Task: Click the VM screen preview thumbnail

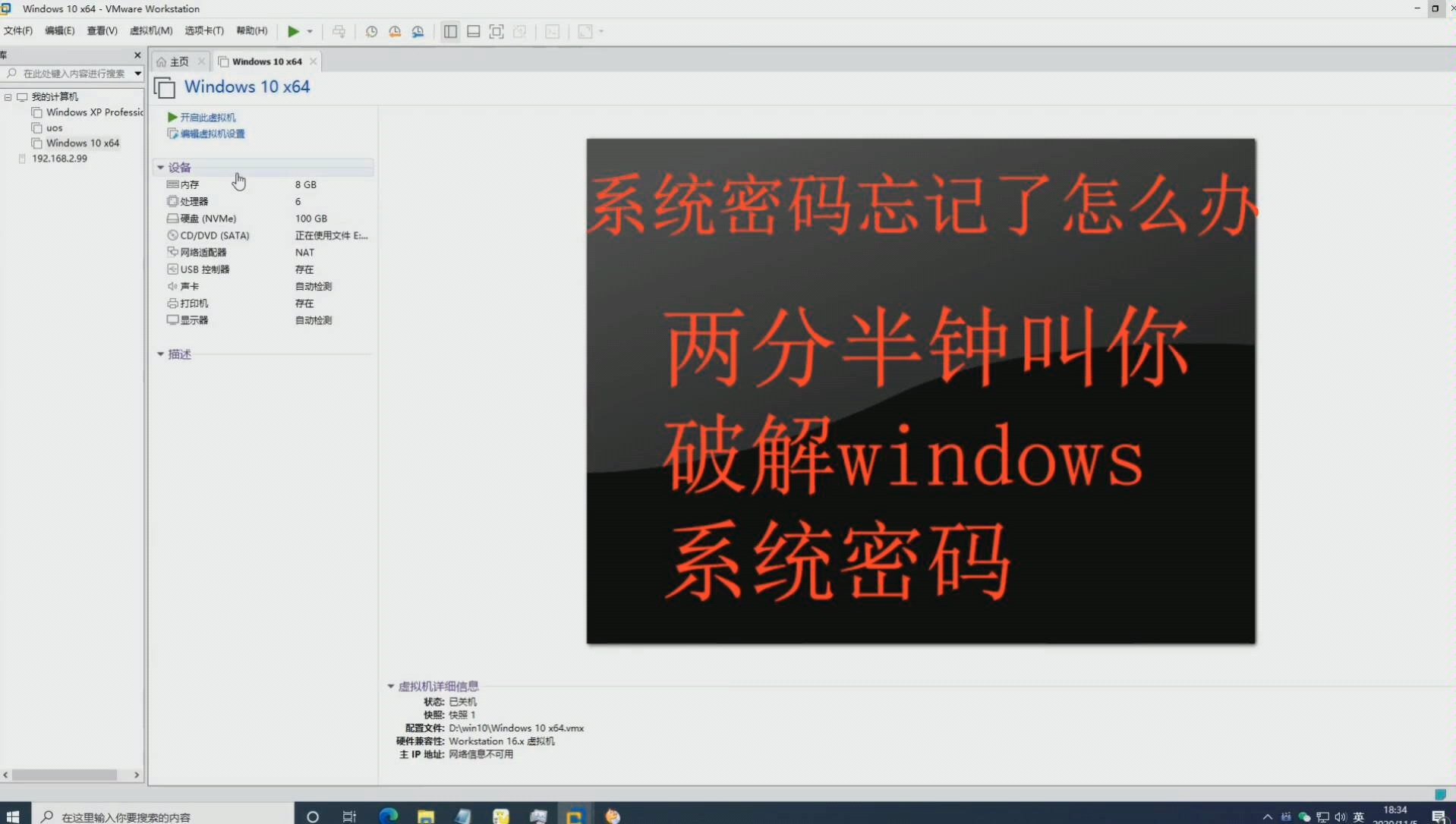Action: pos(921,391)
